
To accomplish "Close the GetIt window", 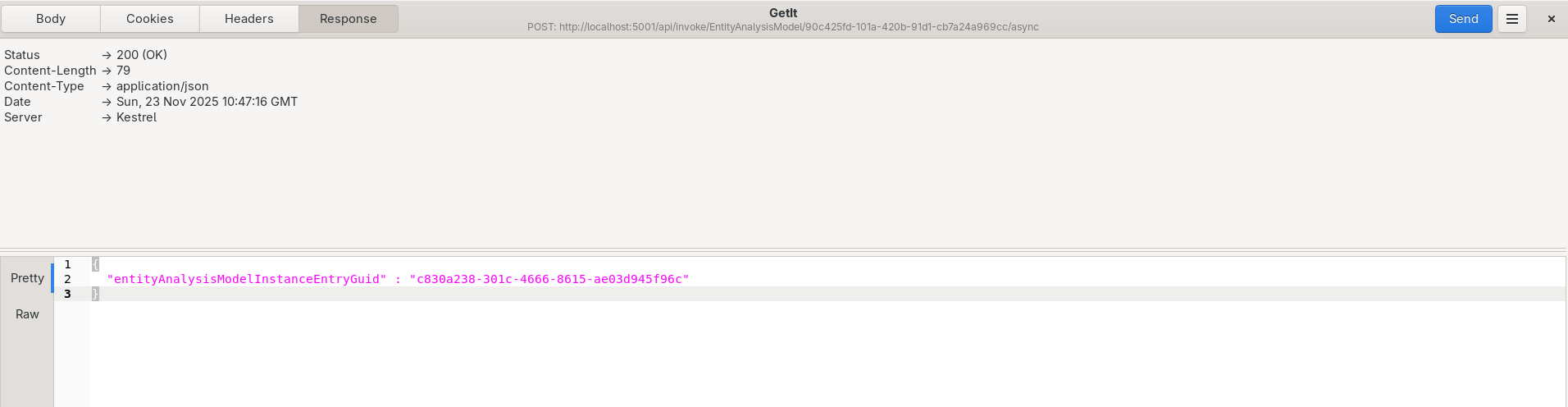I will (x=1551, y=19).
